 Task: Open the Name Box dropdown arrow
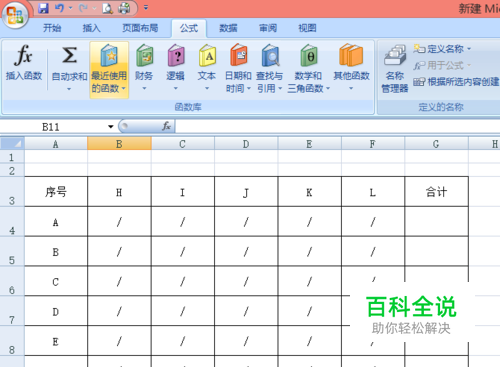click(111, 127)
